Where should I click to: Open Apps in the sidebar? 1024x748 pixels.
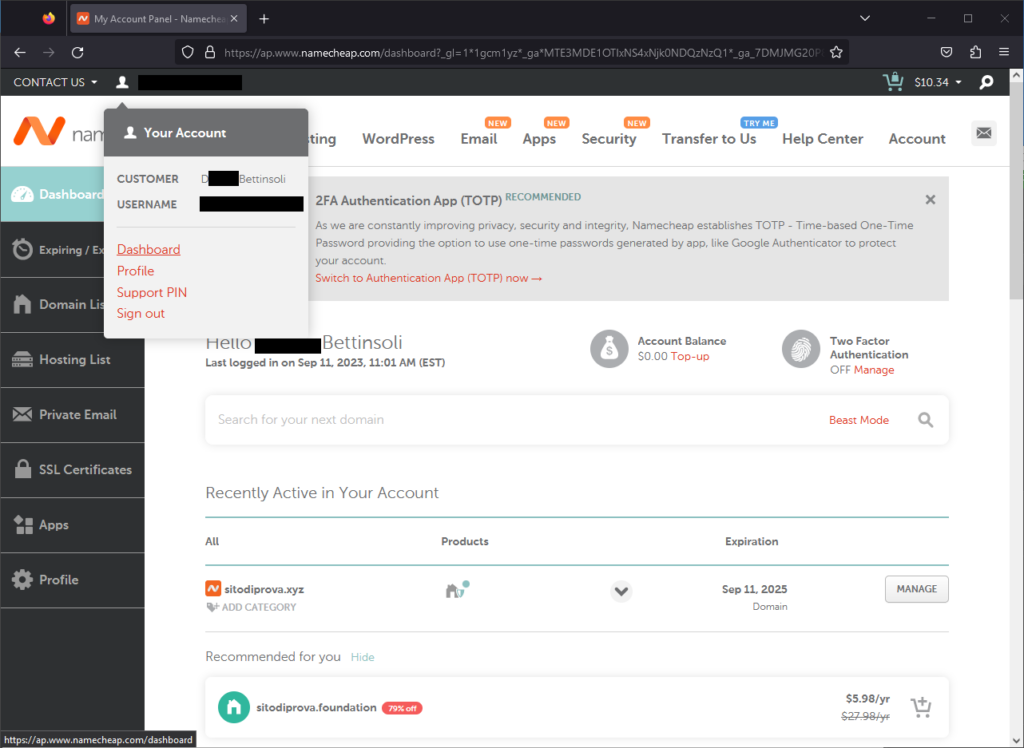click(x=72, y=525)
